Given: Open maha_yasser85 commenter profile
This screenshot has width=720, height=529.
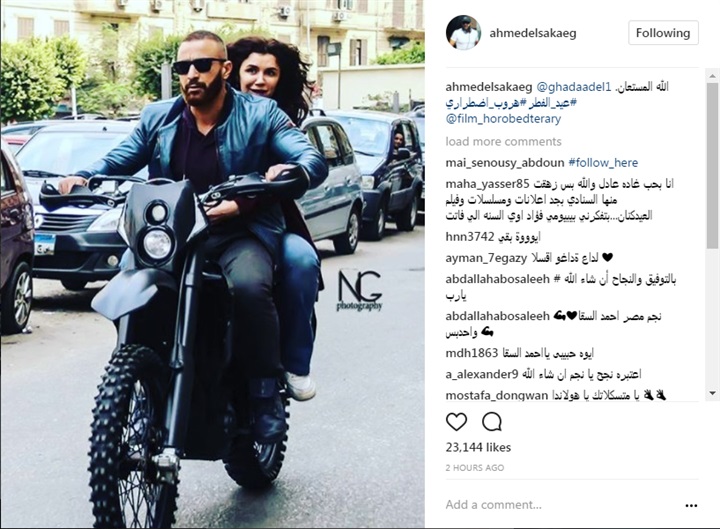Looking at the screenshot, I should point(488,184).
